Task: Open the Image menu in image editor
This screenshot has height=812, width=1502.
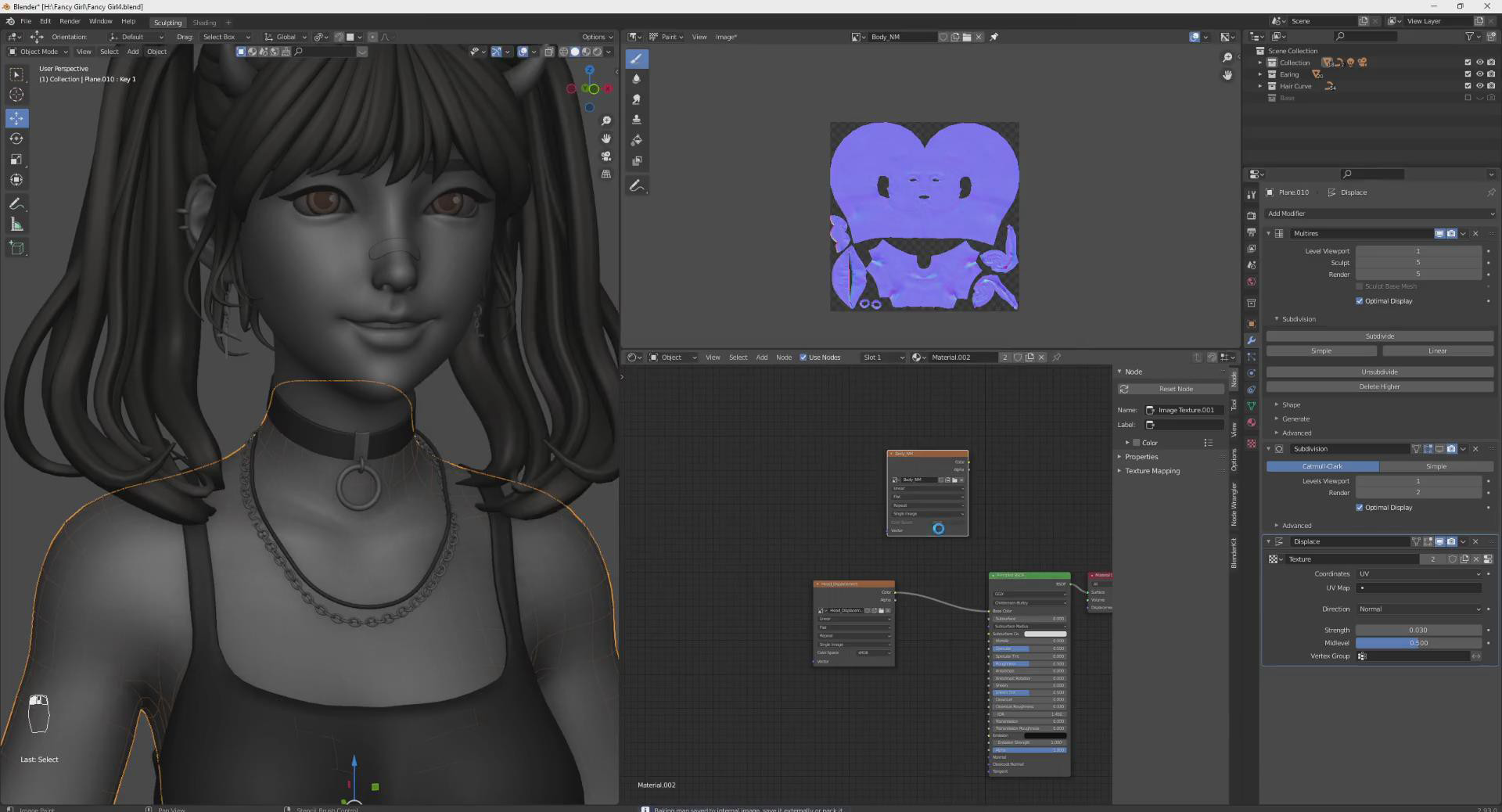Action: pos(725,37)
